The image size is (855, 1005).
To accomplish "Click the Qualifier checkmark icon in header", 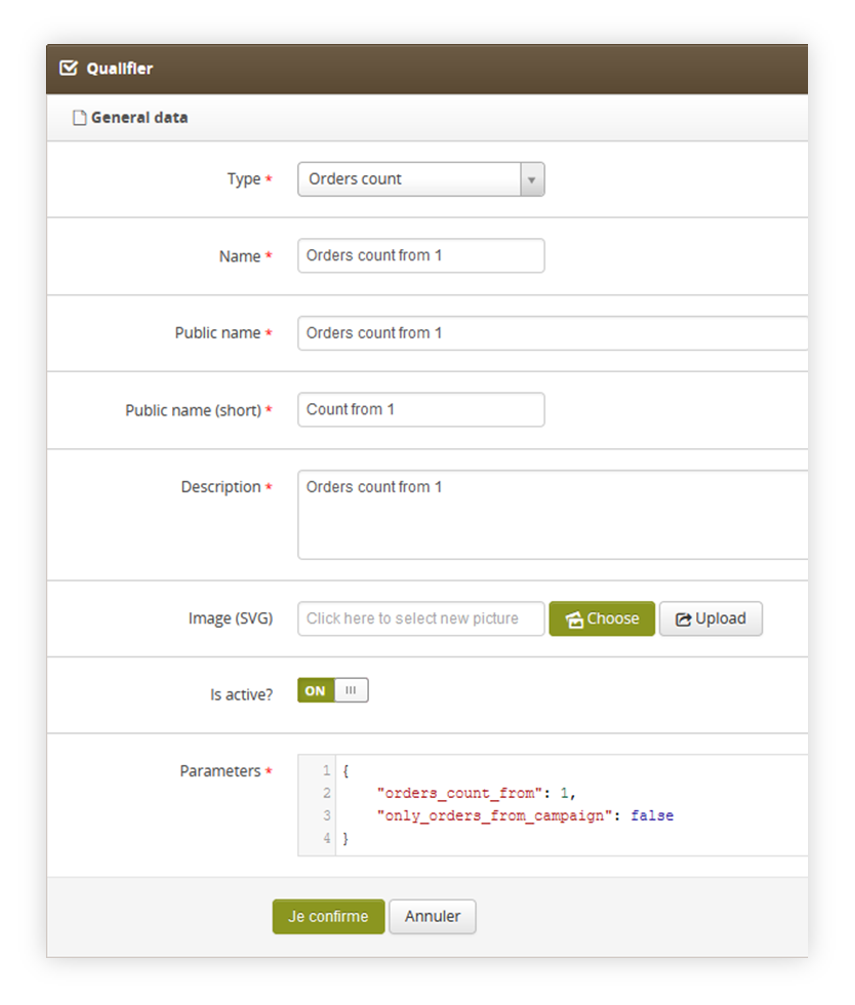I will pos(69,68).
